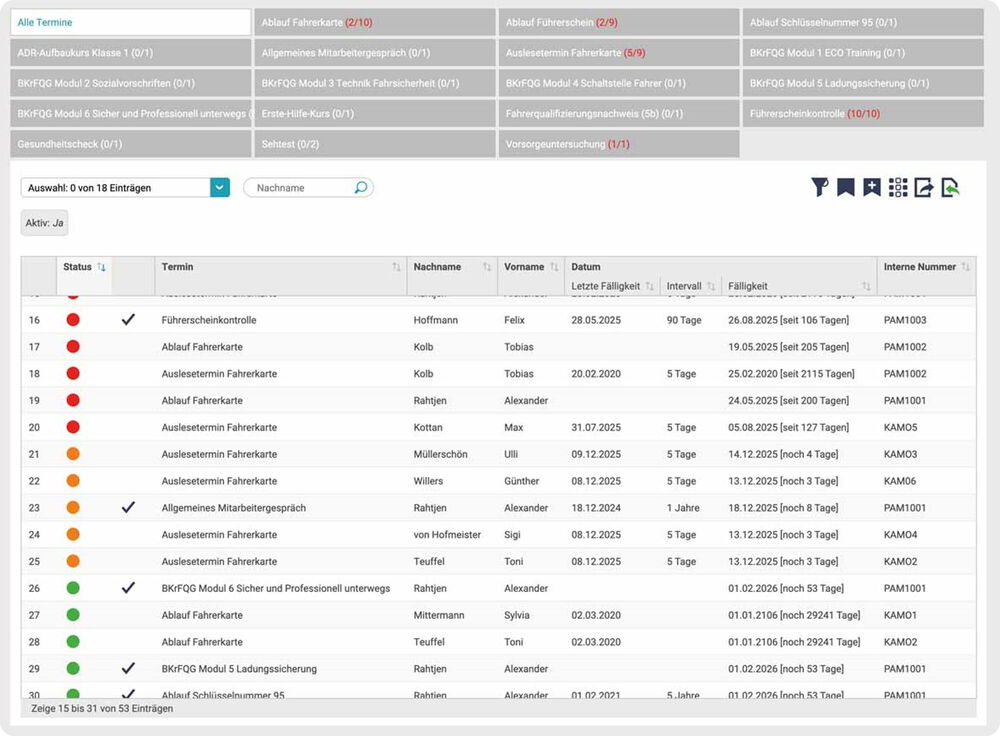Viewport: 1000px width, 736px height.
Task: Click red status dot for Kottan row
Action: click(73, 427)
